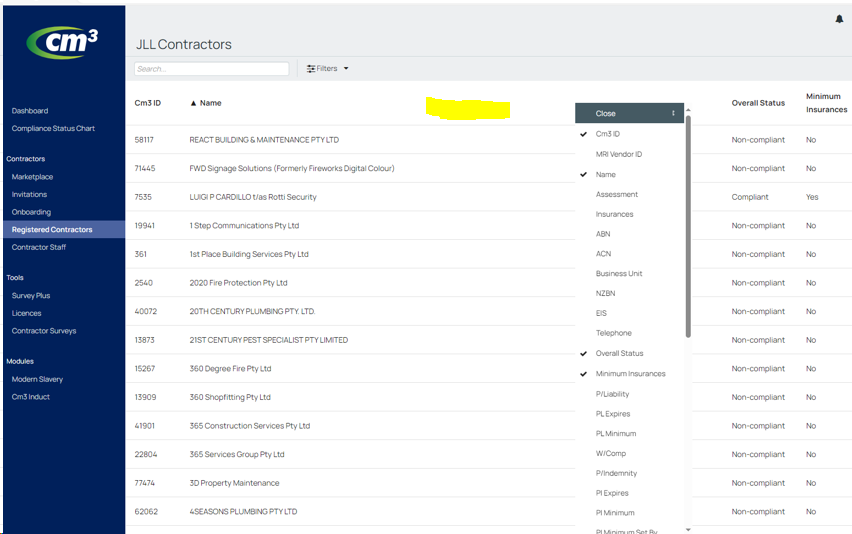Enable the Telephone column
852x534 pixels.
pos(613,333)
